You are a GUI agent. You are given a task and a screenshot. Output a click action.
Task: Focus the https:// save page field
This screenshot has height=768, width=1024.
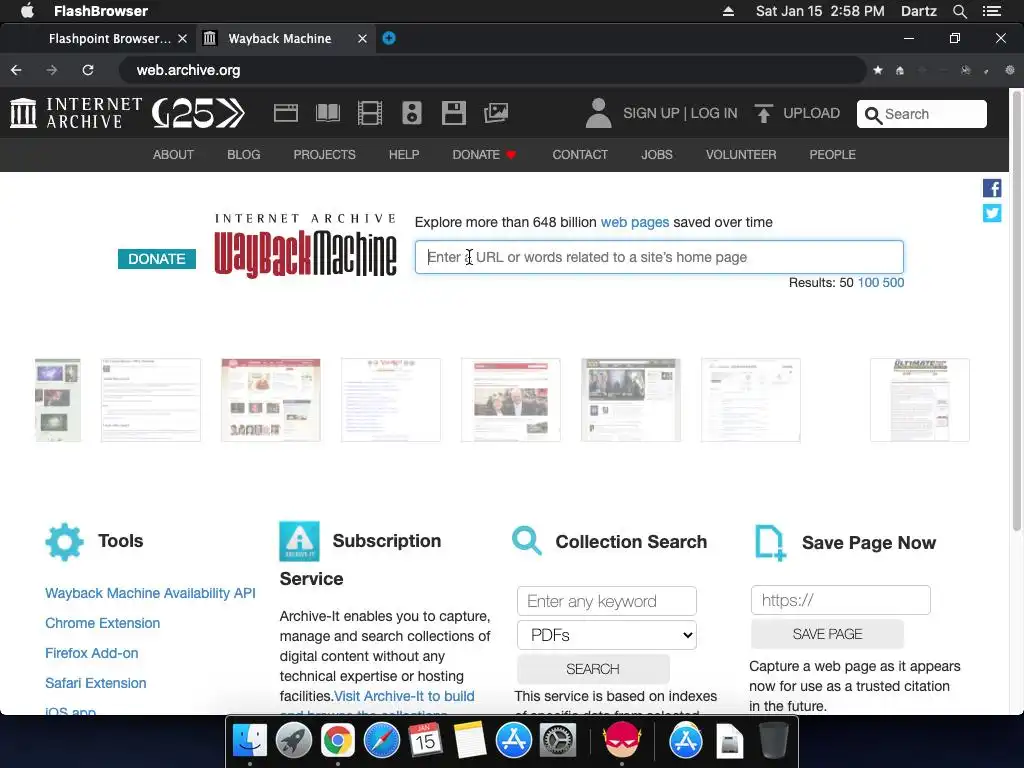tap(840, 600)
